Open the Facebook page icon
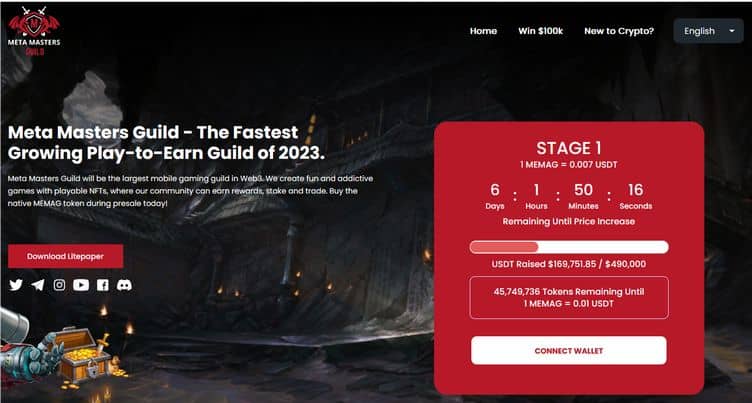Screen dimensions: 752x403 [x=103, y=285]
